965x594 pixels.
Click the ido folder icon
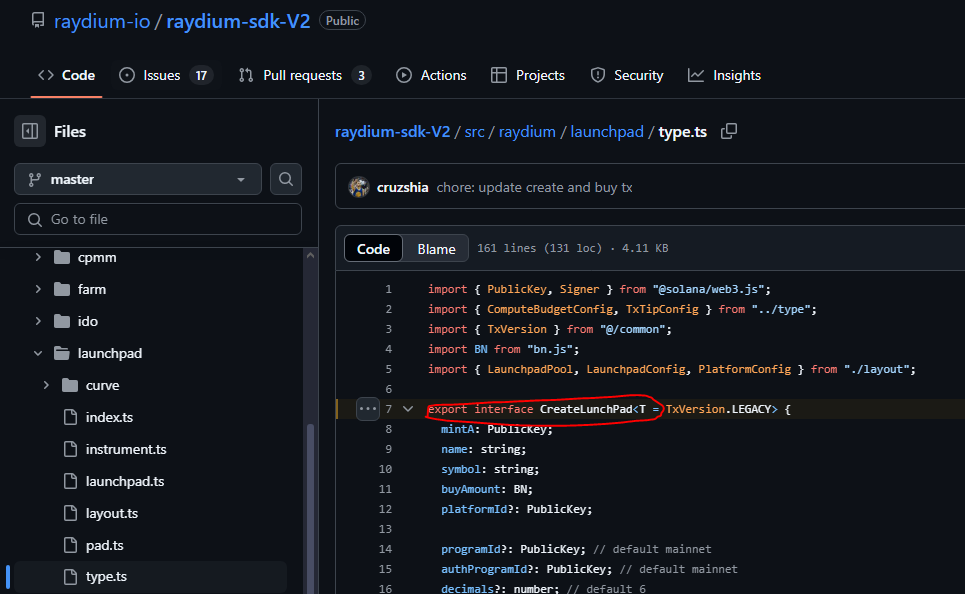[x=62, y=321]
